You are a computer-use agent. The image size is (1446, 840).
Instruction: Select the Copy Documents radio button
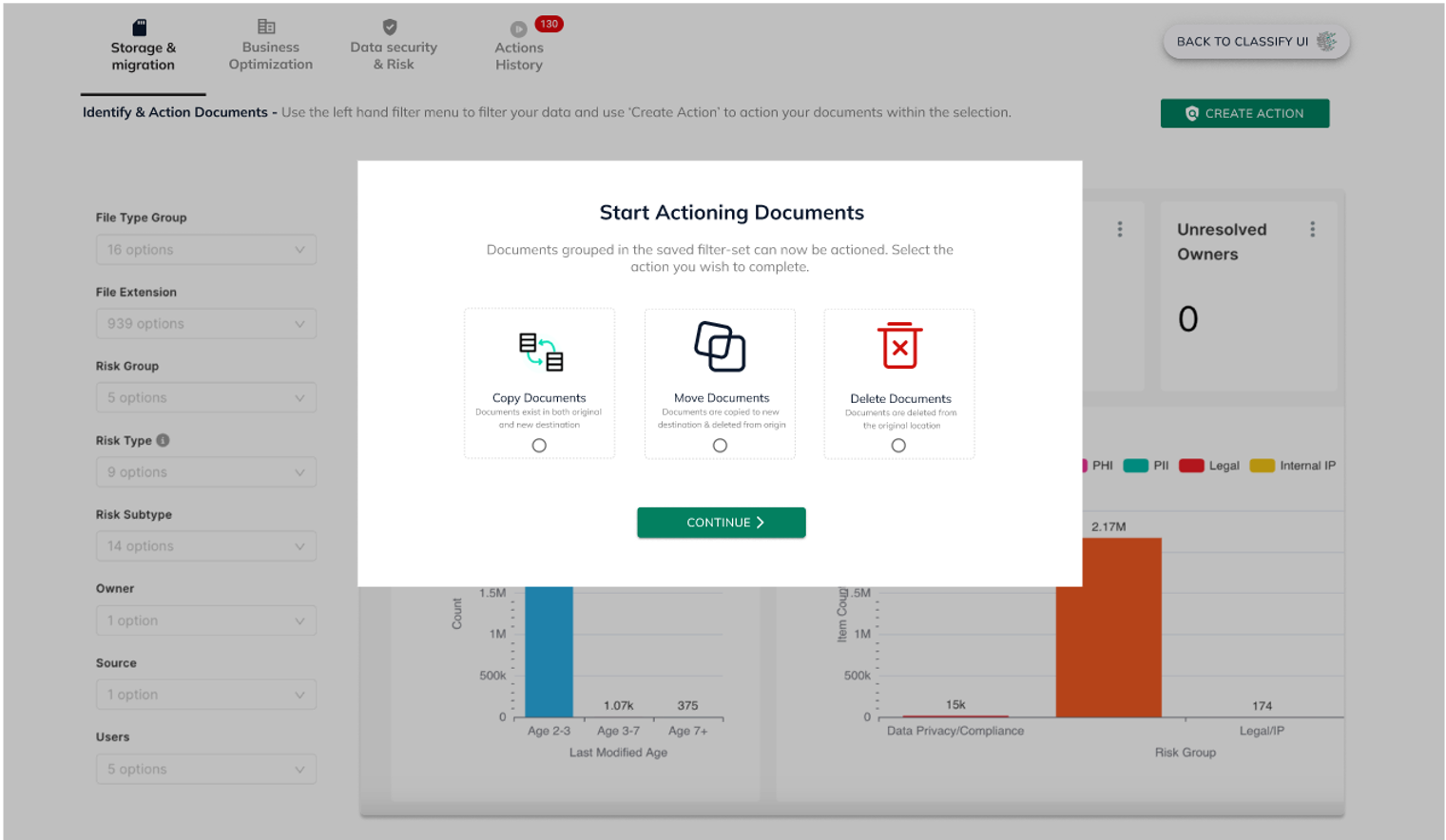click(x=539, y=446)
